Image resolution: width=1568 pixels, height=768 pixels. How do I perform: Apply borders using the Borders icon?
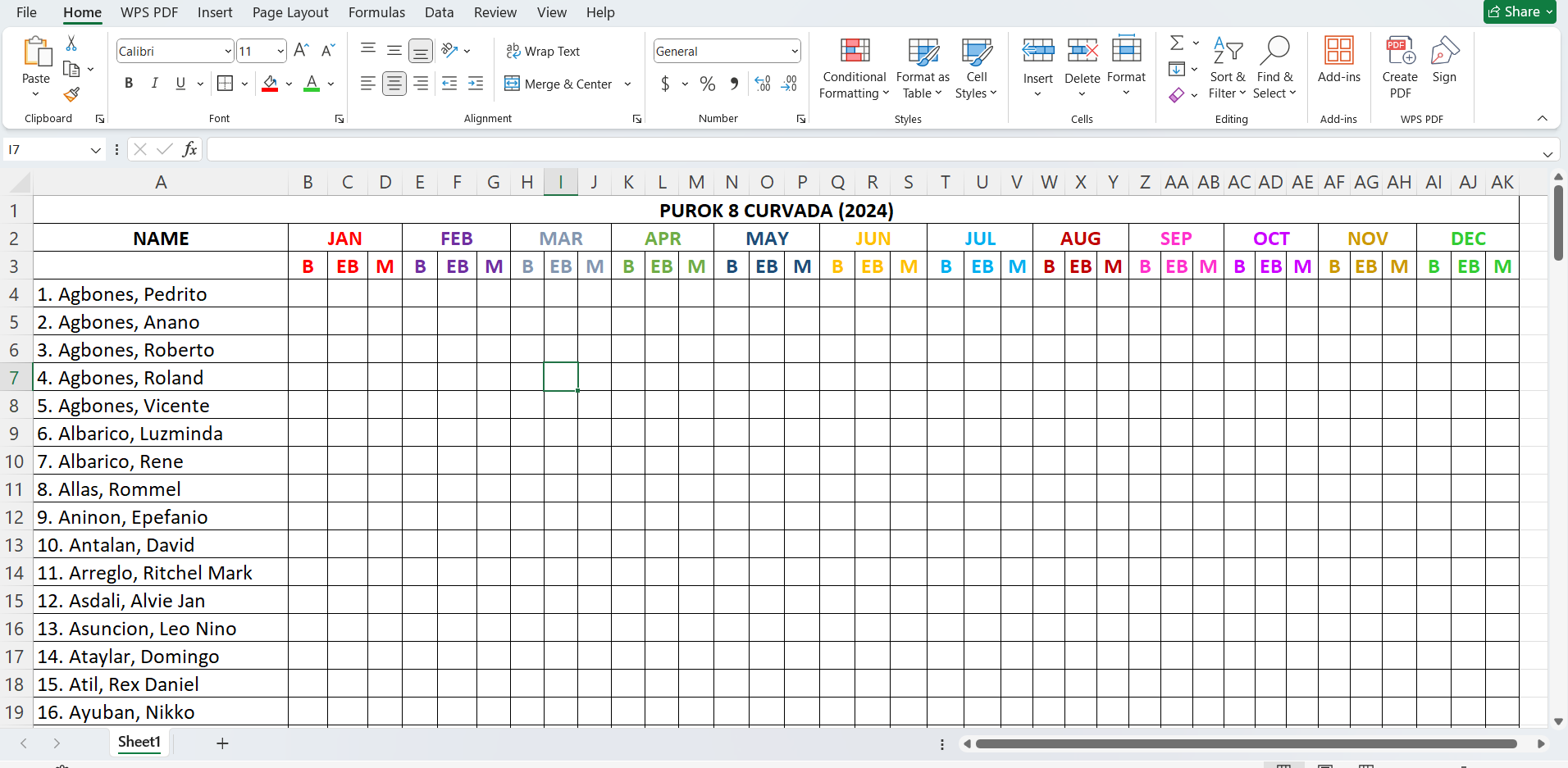click(225, 84)
